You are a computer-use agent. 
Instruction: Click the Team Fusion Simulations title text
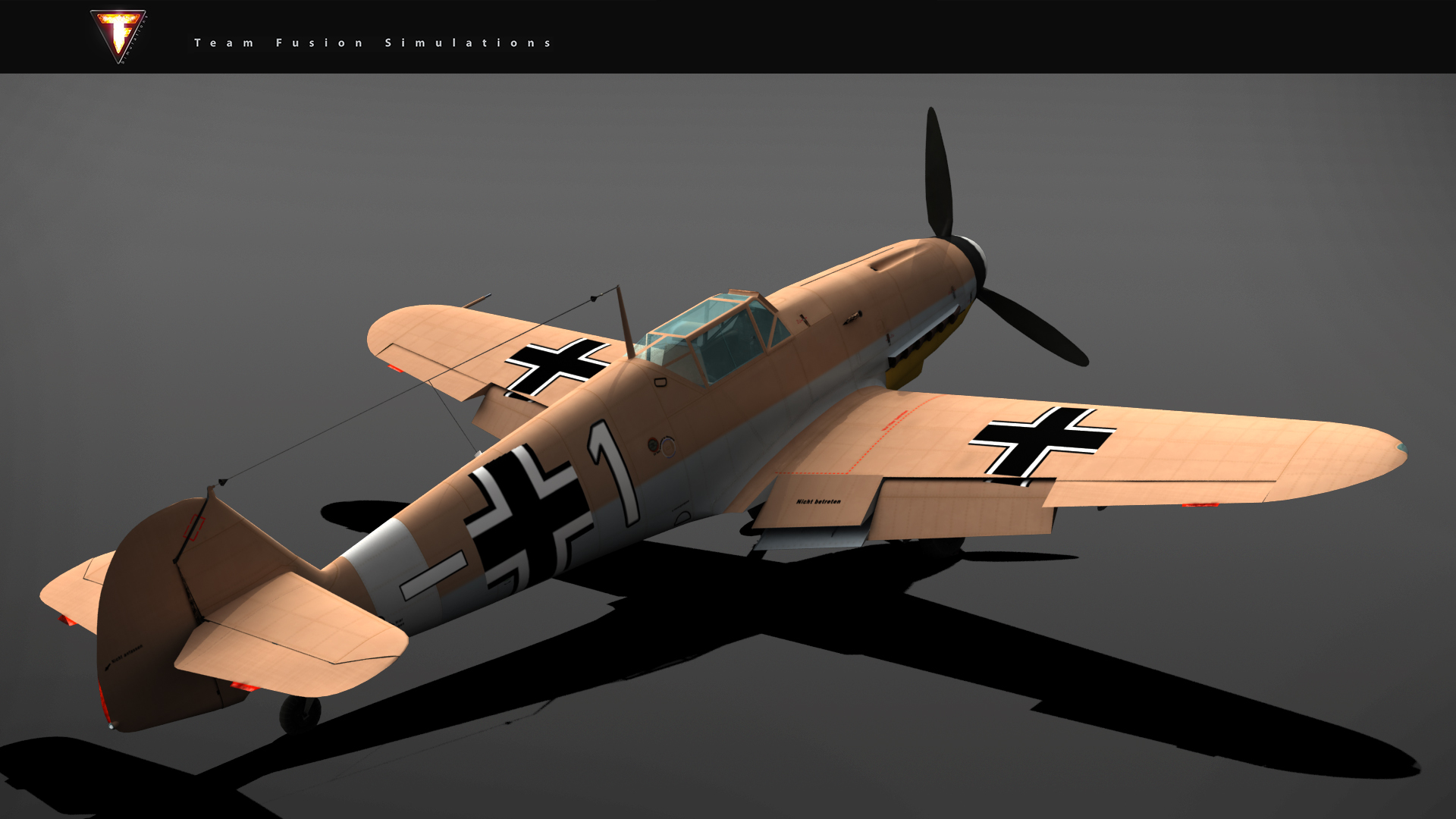[372, 43]
